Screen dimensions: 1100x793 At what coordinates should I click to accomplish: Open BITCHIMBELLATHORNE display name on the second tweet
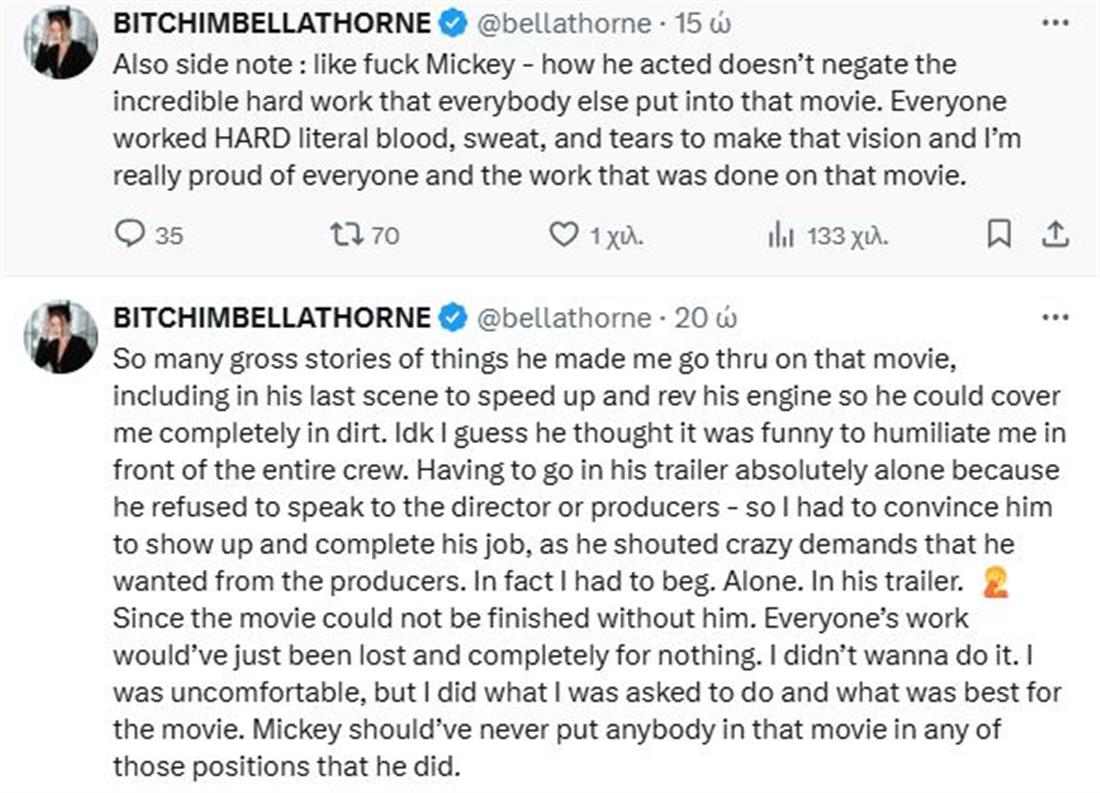pos(272,318)
